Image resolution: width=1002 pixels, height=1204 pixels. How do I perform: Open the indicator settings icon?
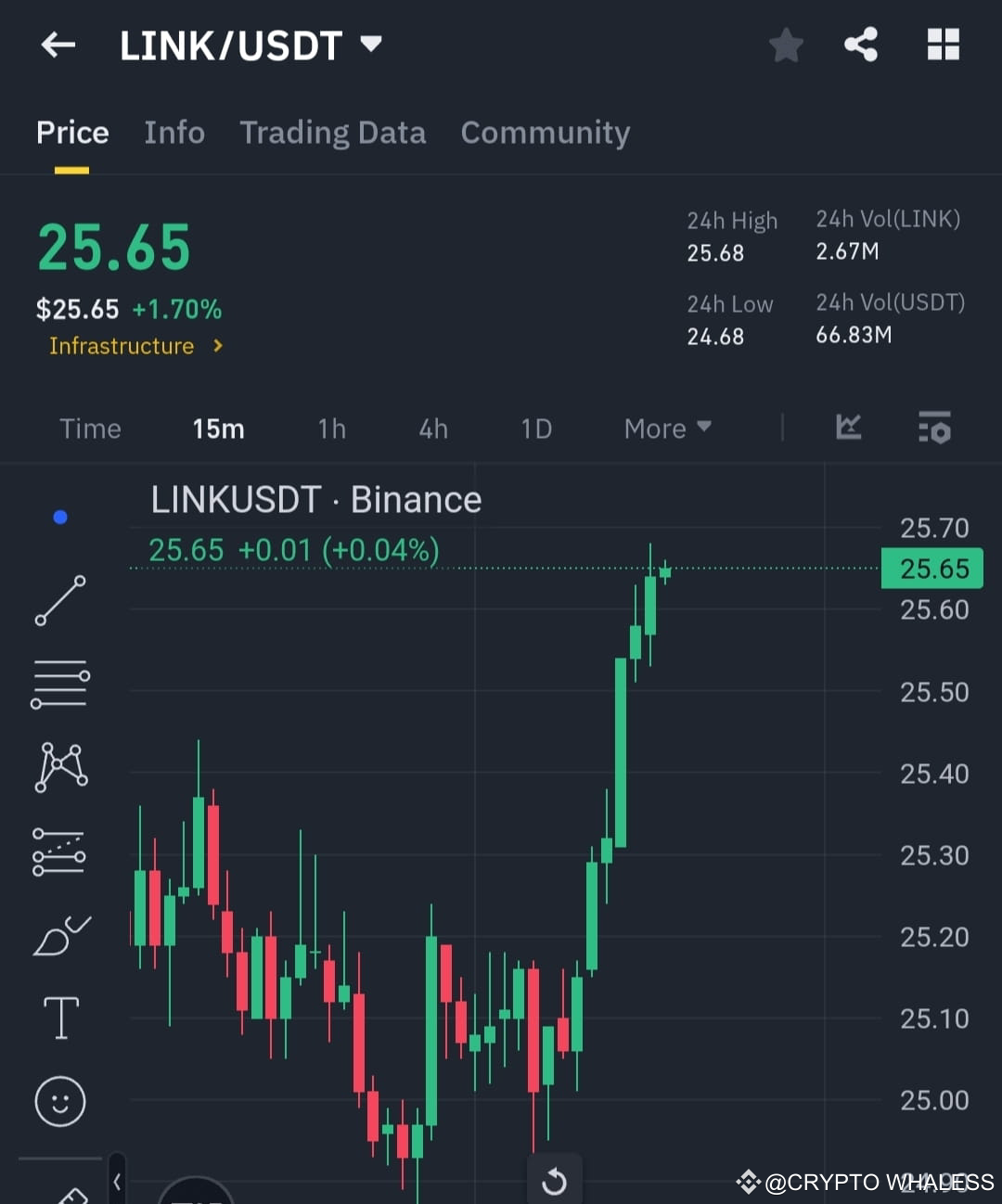pyautogui.click(x=933, y=428)
